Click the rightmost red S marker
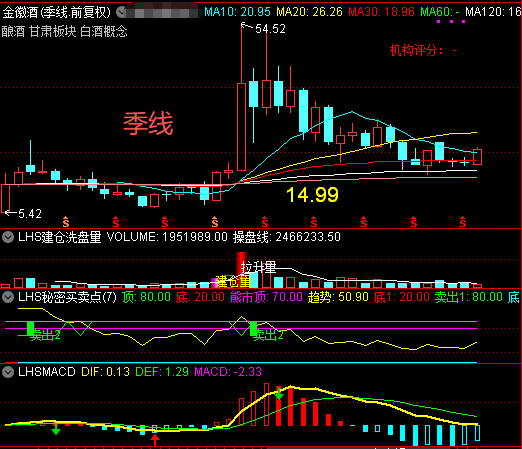 click(x=463, y=222)
